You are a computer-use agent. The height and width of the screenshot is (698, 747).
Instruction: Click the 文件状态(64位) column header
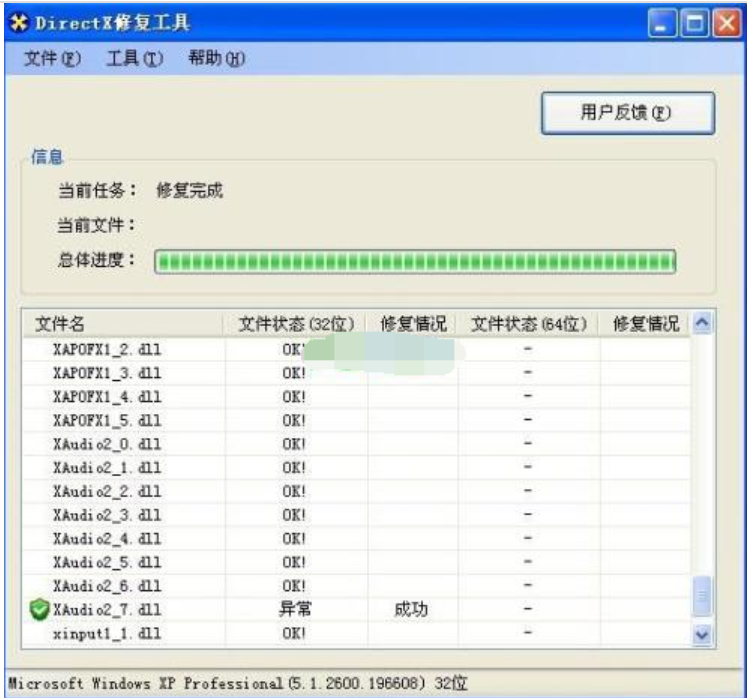pos(528,324)
